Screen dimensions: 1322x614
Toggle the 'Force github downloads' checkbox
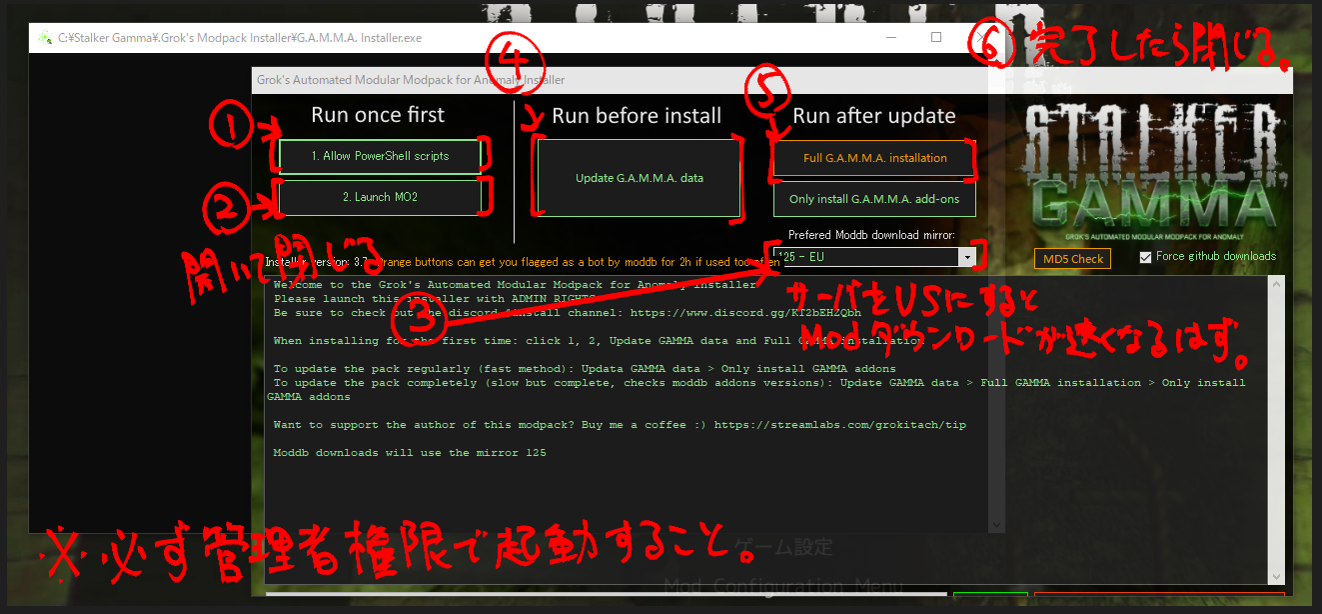coord(1142,256)
